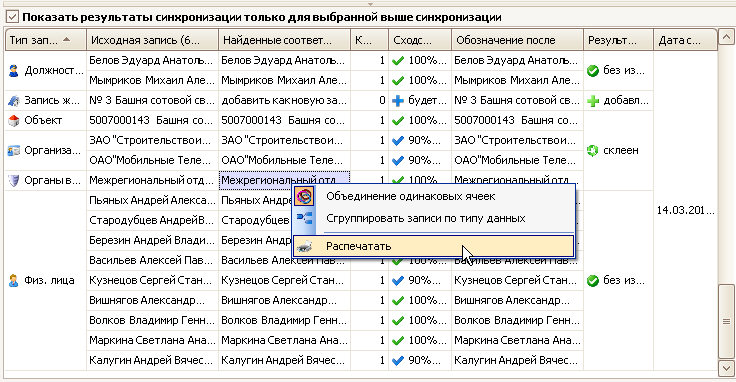Select source cell 'Пьяных Андрей Алекса...'
The image size is (736, 382).
pos(153,200)
